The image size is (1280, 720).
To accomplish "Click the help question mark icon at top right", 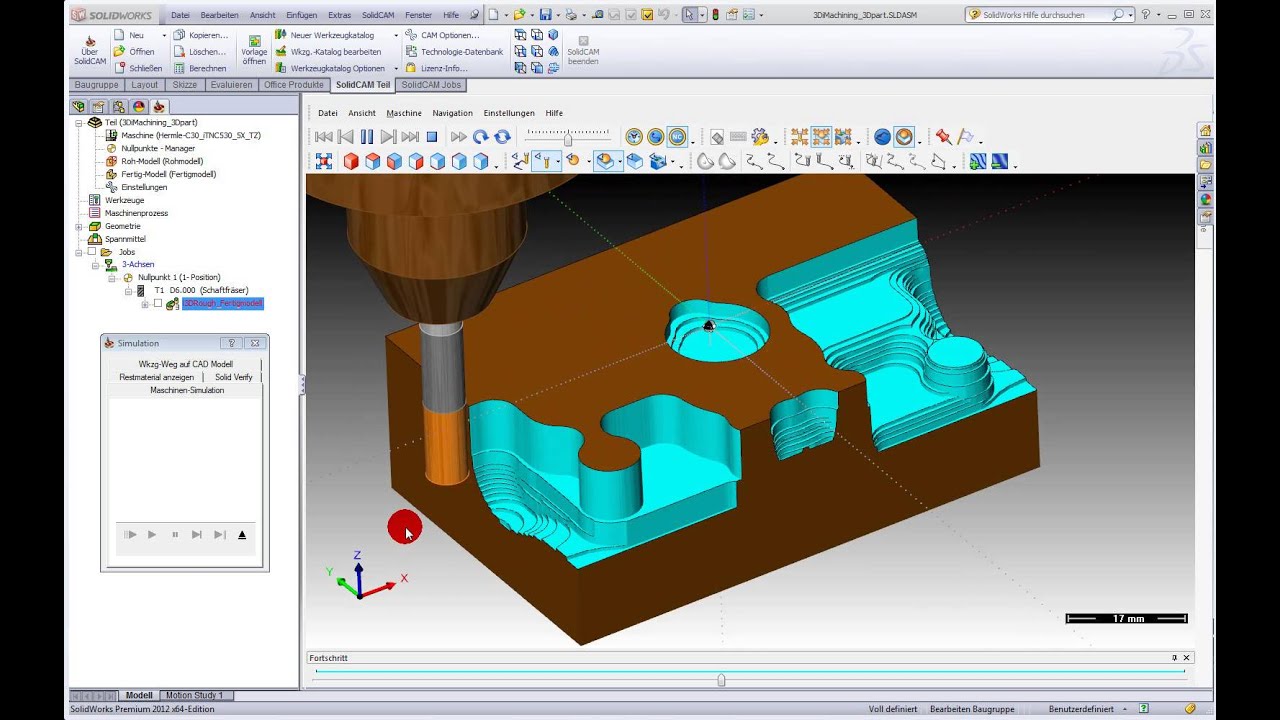I will (x=1146, y=15).
